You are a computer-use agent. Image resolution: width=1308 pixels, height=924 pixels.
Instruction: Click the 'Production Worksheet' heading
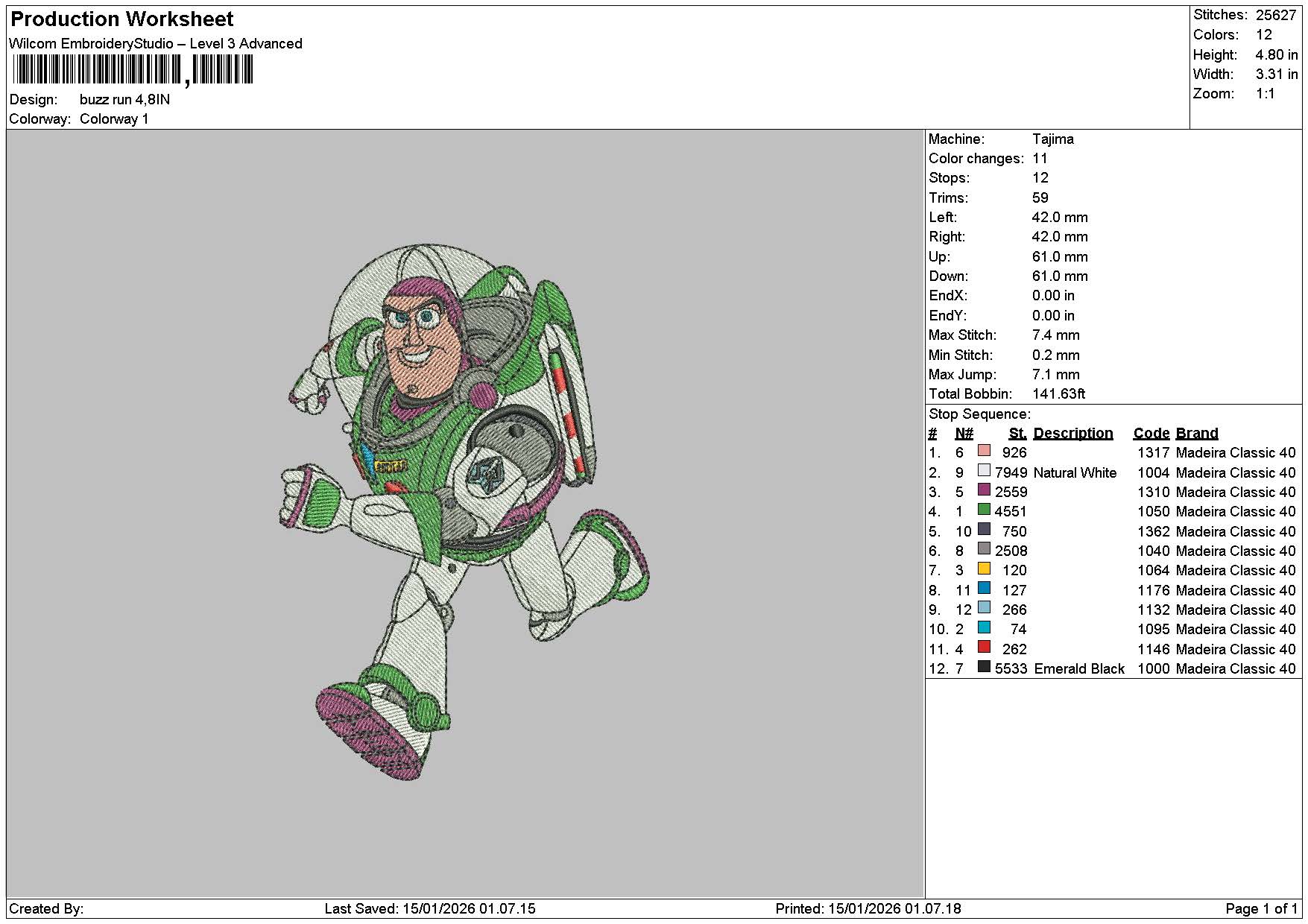click(122, 19)
